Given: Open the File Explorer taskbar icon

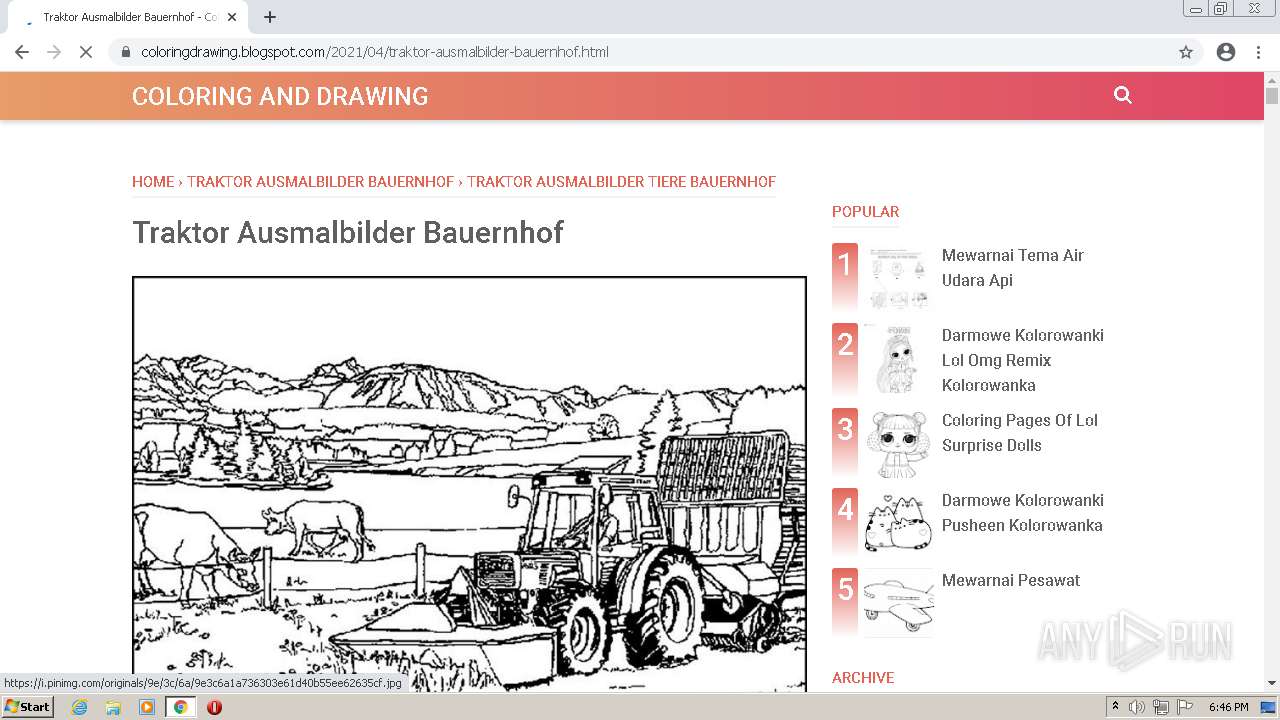Looking at the screenshot, I should (113, 707).
